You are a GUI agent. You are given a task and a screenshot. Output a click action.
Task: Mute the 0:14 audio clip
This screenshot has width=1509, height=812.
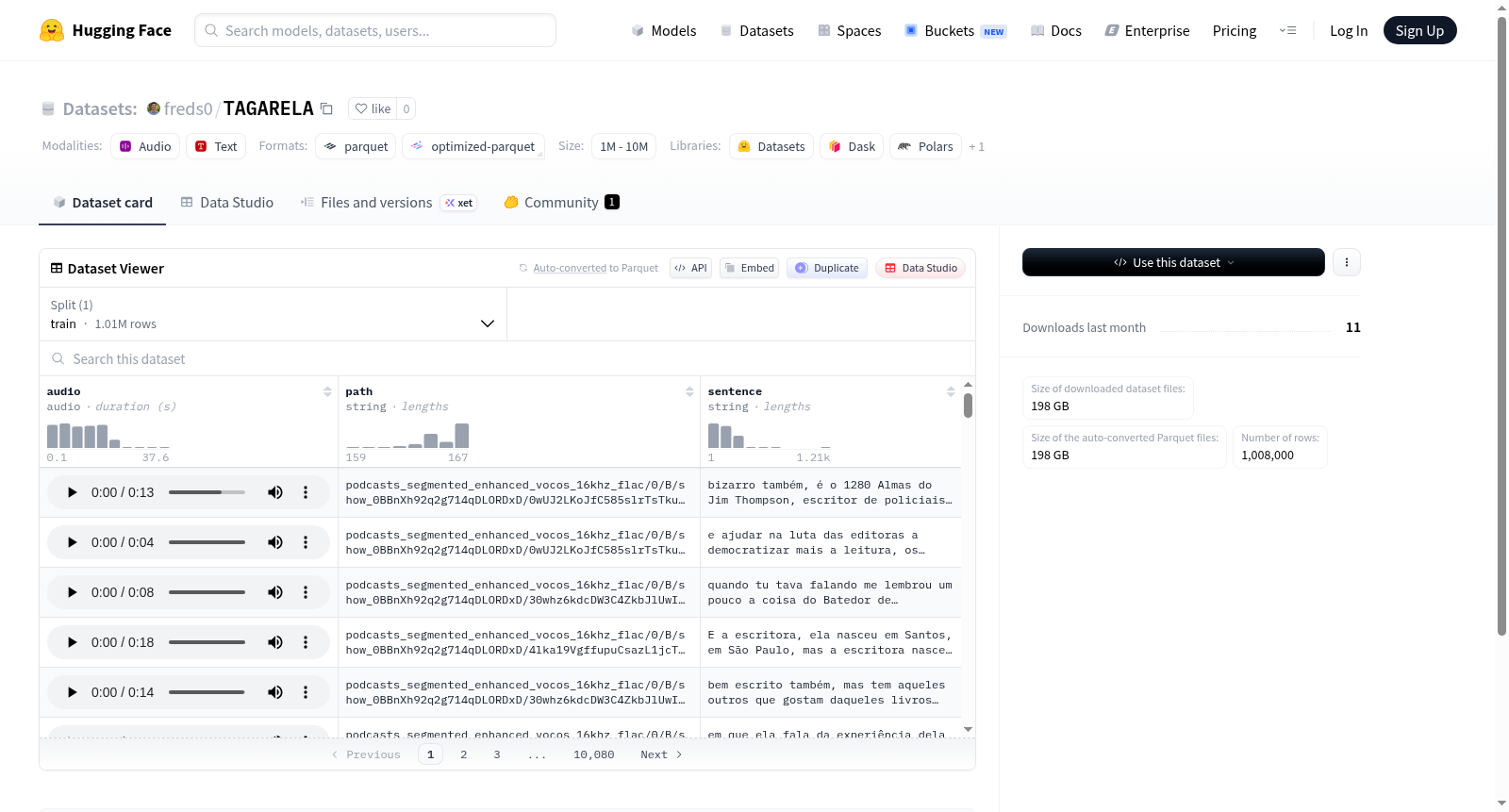[275, 692]
